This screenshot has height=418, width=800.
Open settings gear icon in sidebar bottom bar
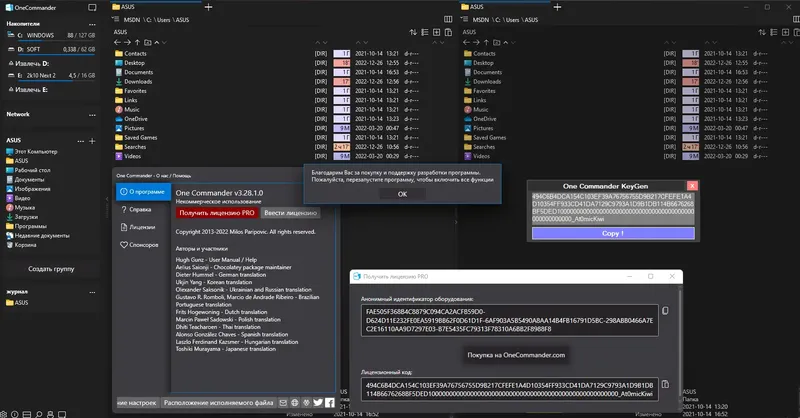(x=4, y=414)
